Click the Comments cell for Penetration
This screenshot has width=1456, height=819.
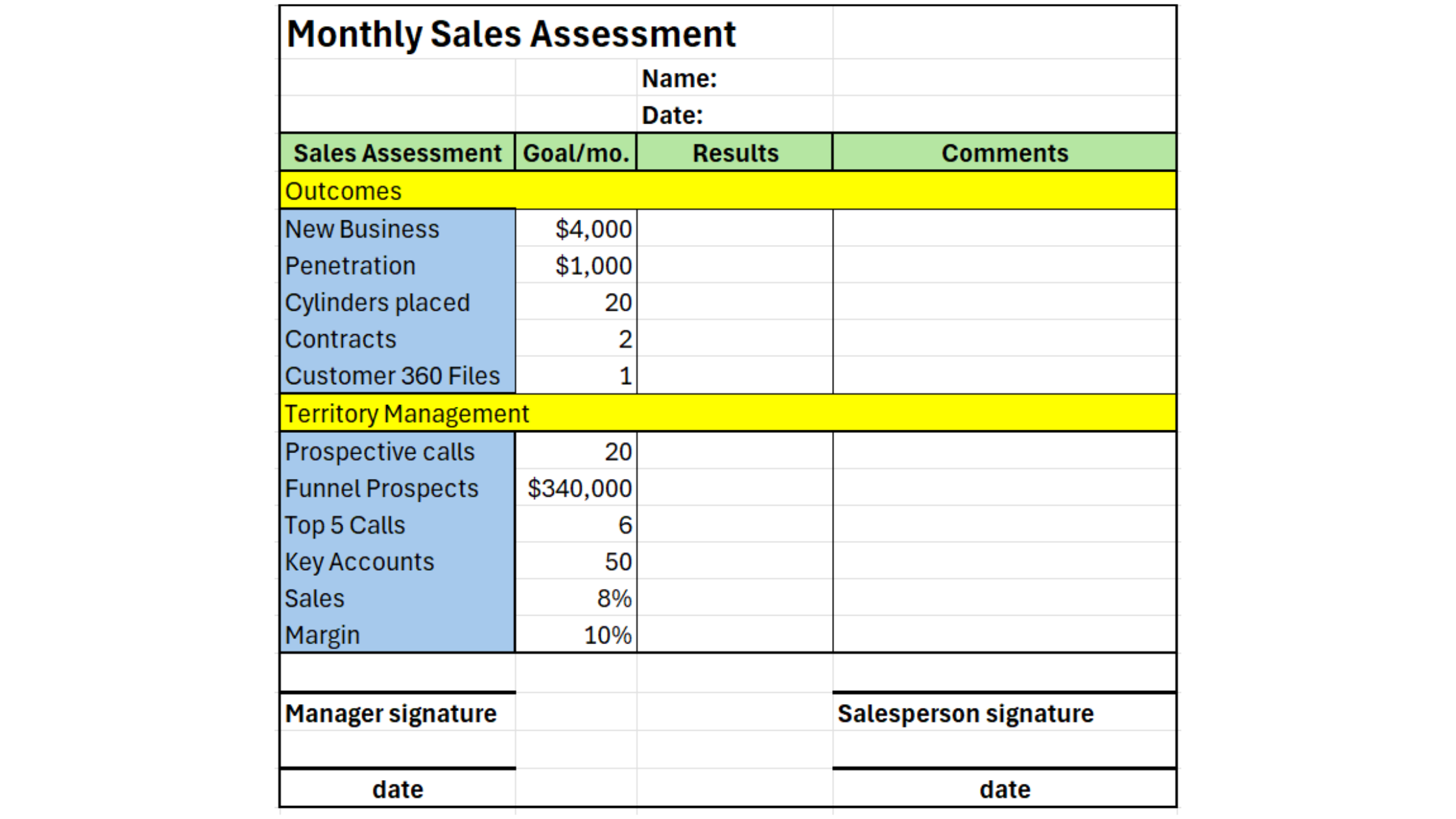(1004, 265)
